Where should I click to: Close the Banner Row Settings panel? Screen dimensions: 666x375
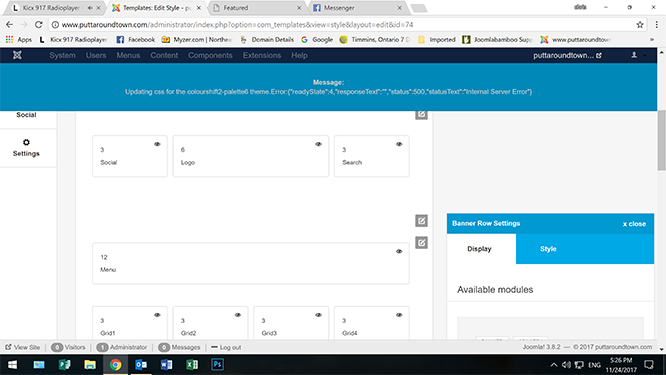634,224
